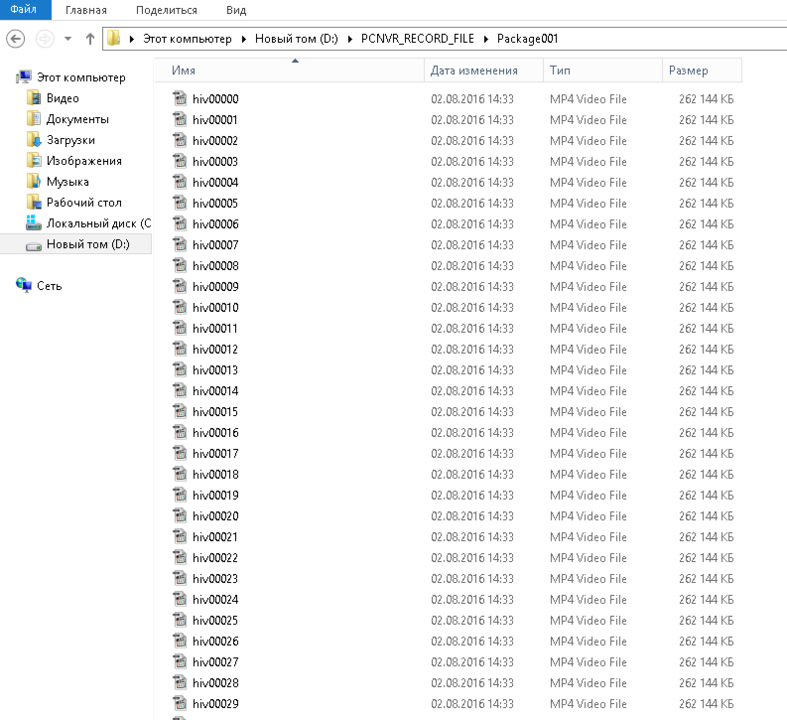Open Документы folder in sidebar
Viewport: 787px width, 720px height.
point(77,119)
